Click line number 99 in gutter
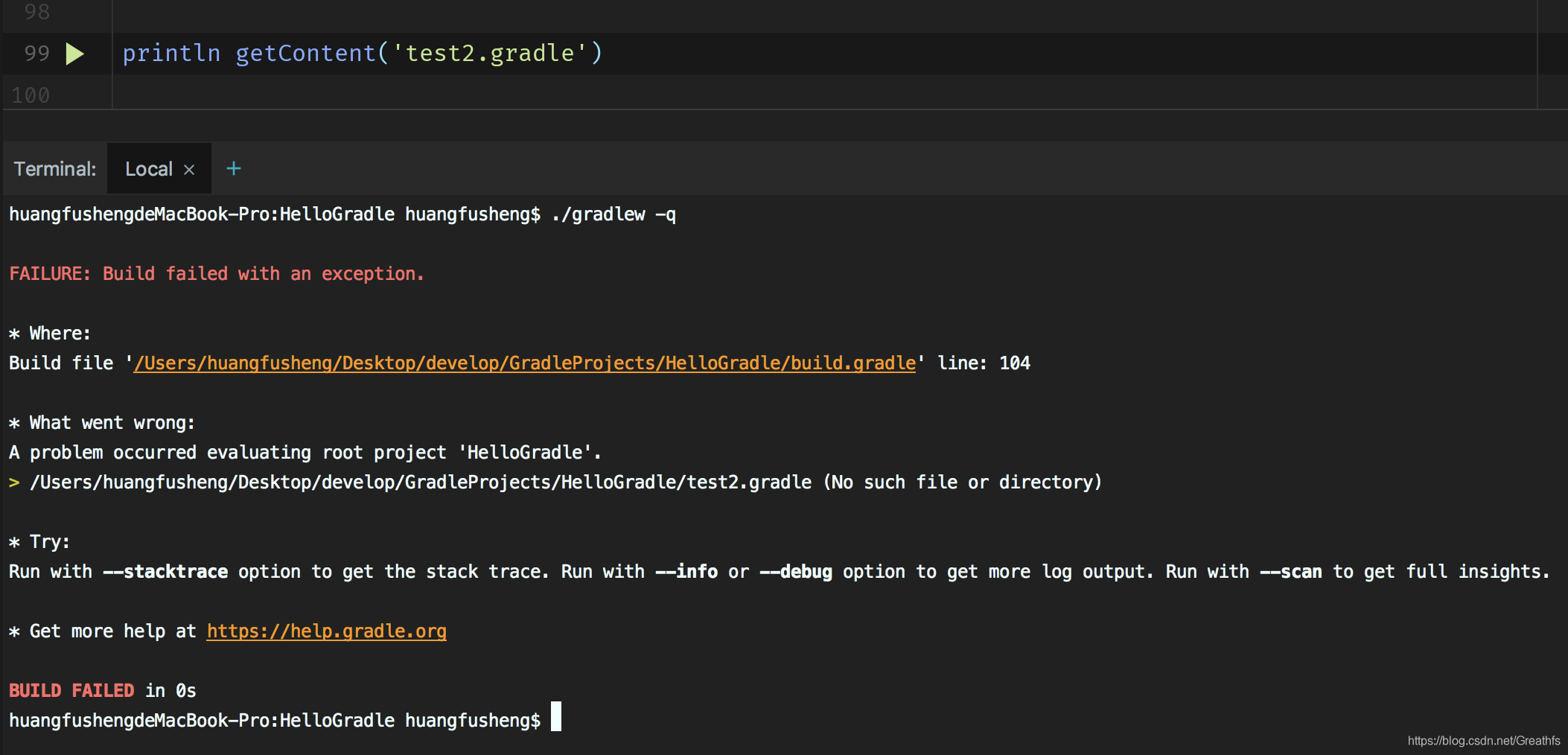 point(37,54)
